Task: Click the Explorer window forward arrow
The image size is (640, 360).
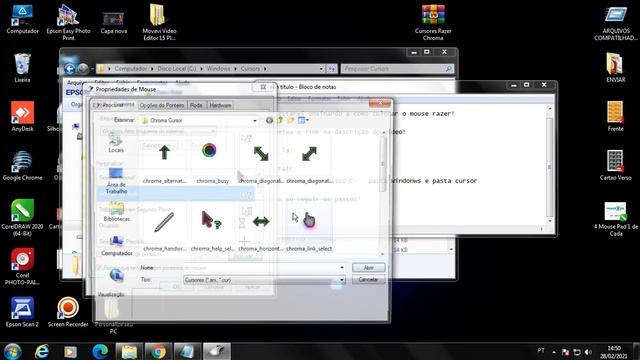Action: pos(83,69)
